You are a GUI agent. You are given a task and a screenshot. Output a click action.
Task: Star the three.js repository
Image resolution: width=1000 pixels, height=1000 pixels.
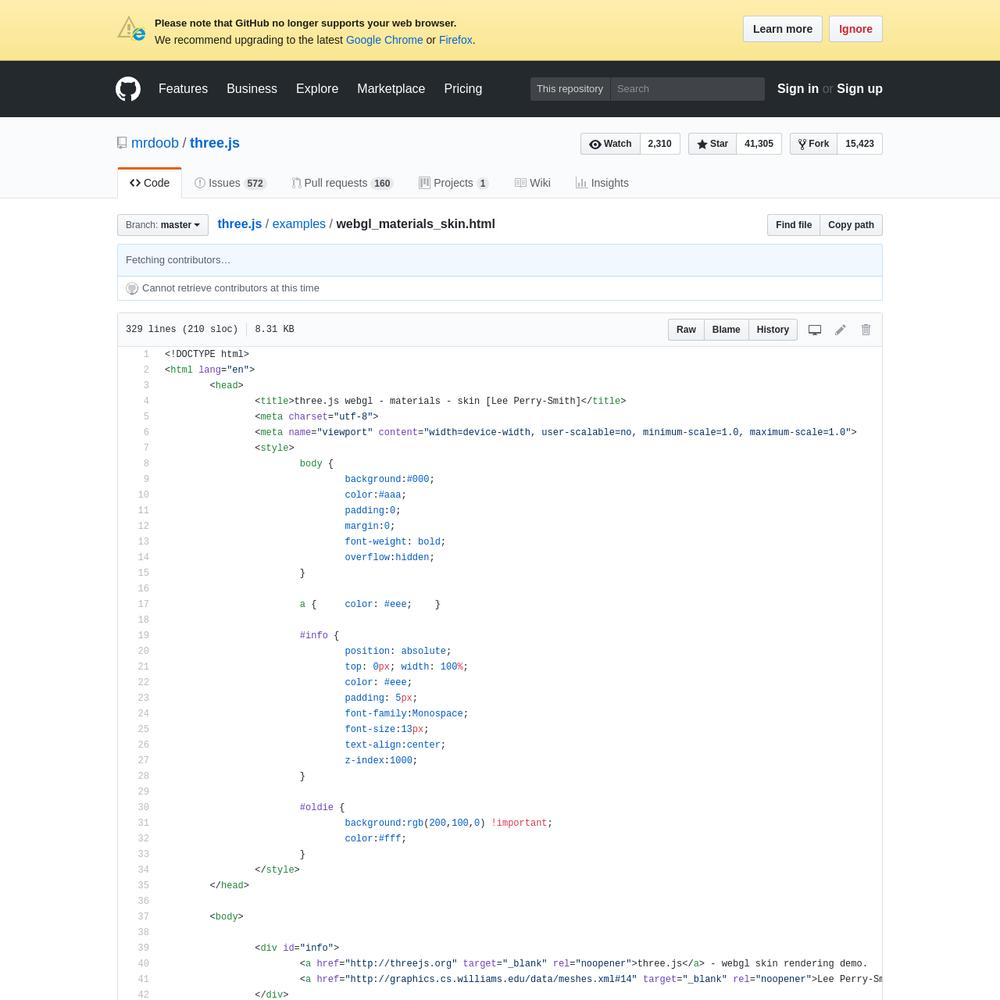coord(712,143)
